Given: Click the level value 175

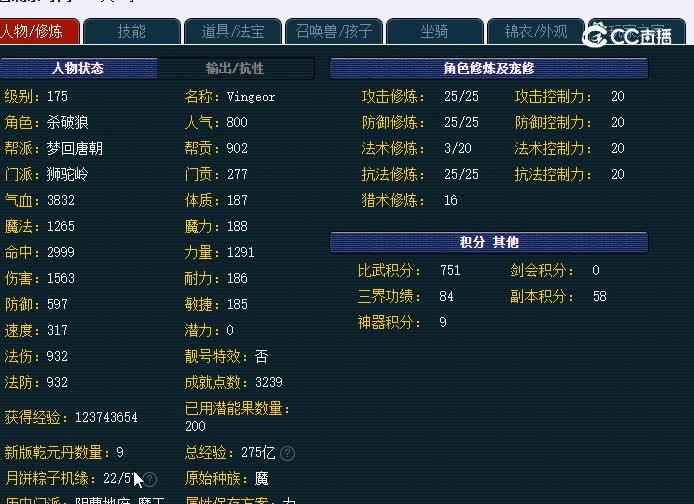Looking at the screenshot, I should pyautogui.click(x=57, y=96).
